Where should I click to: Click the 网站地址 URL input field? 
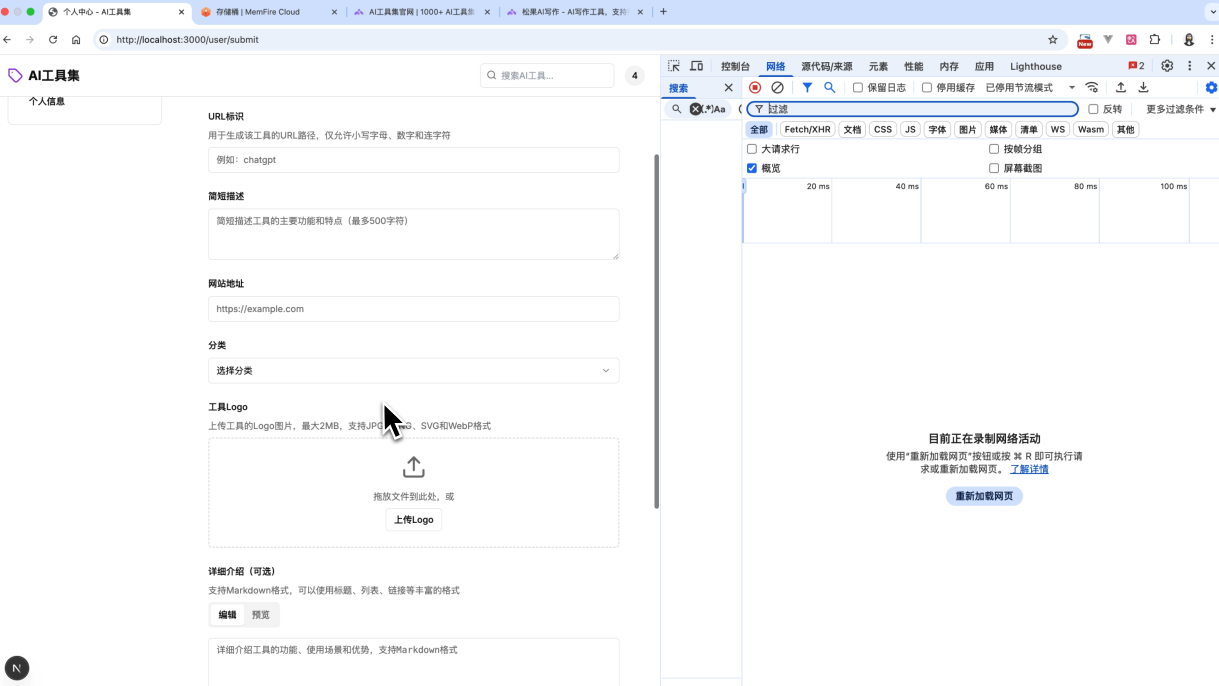click(413, 309)
